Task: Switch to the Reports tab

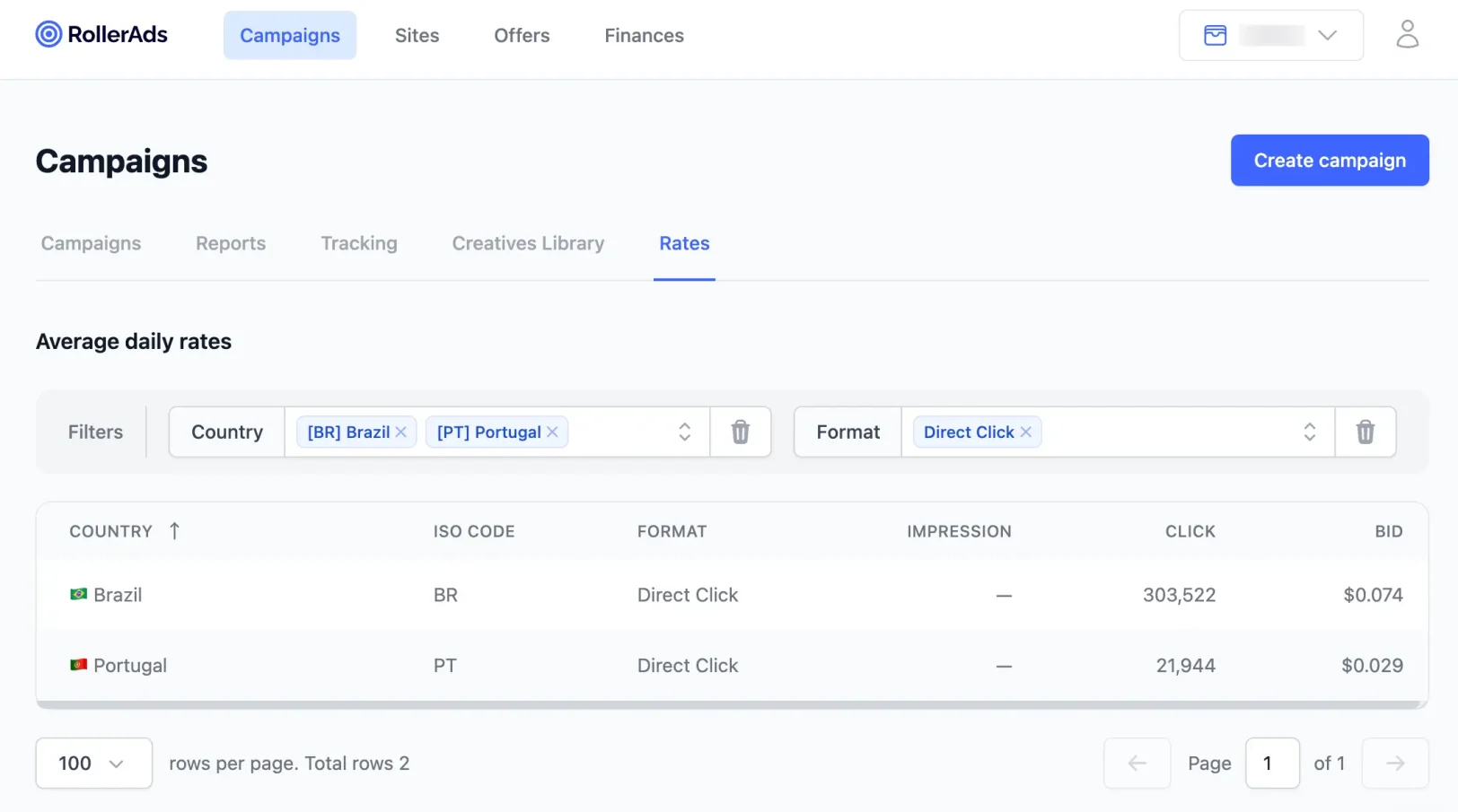Action: coord(231,243)
